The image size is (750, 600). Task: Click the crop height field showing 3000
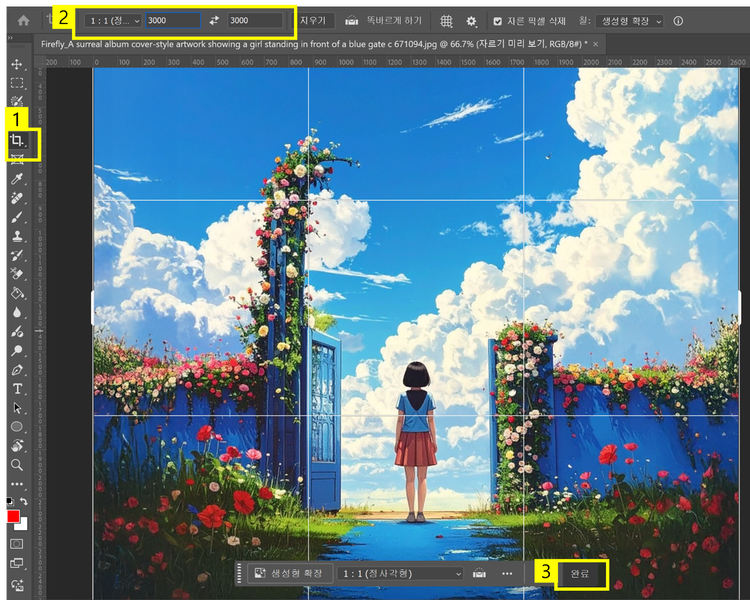(255, 20)
